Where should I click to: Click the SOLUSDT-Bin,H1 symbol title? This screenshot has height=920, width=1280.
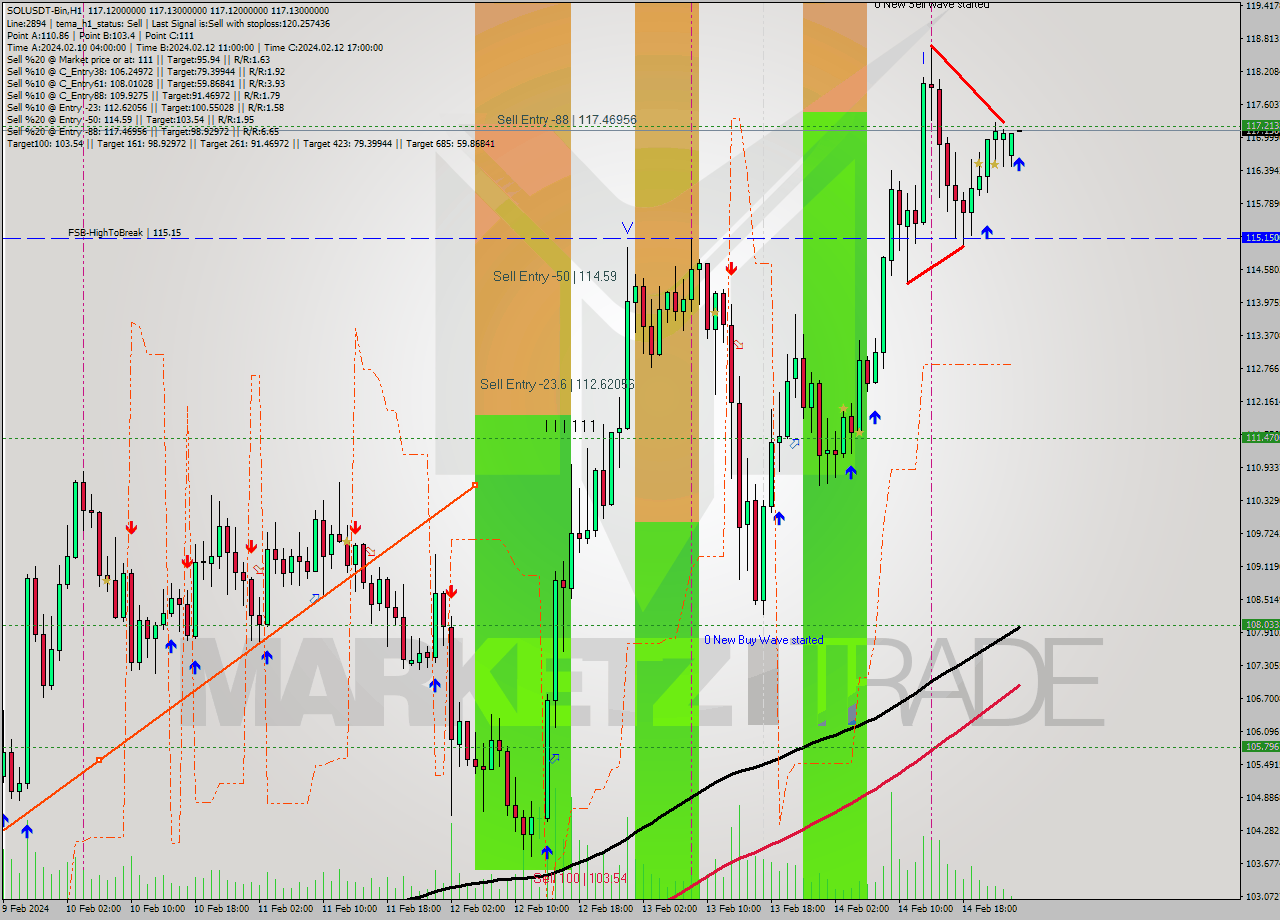point(42,10)
